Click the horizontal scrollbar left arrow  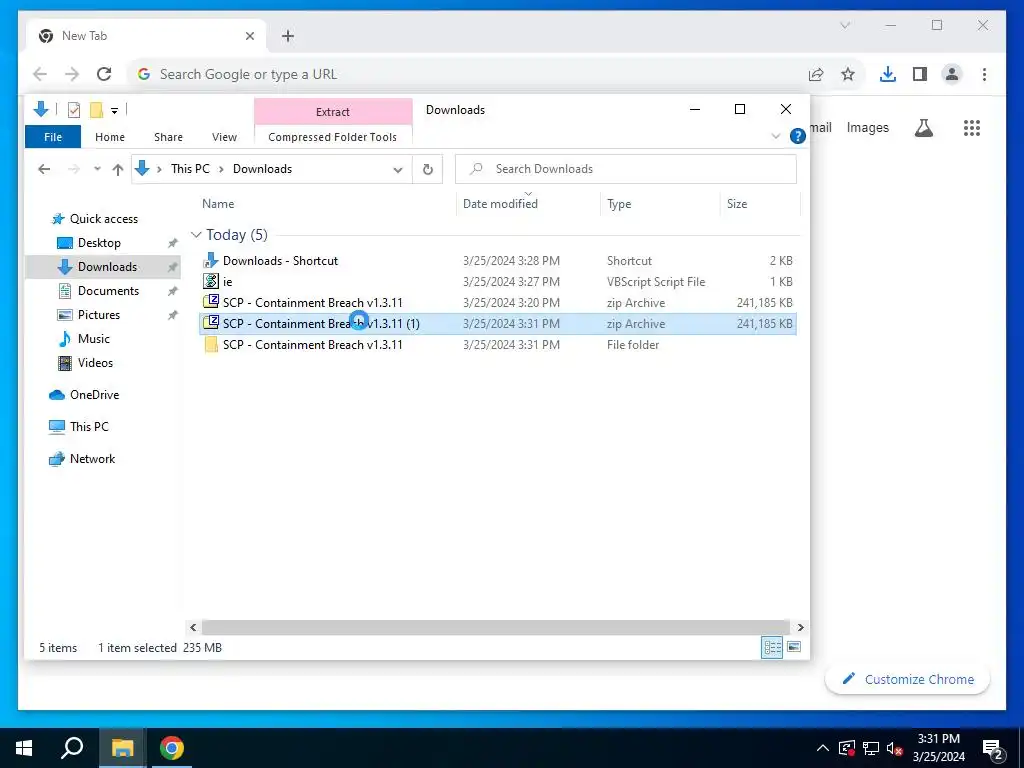193,627
